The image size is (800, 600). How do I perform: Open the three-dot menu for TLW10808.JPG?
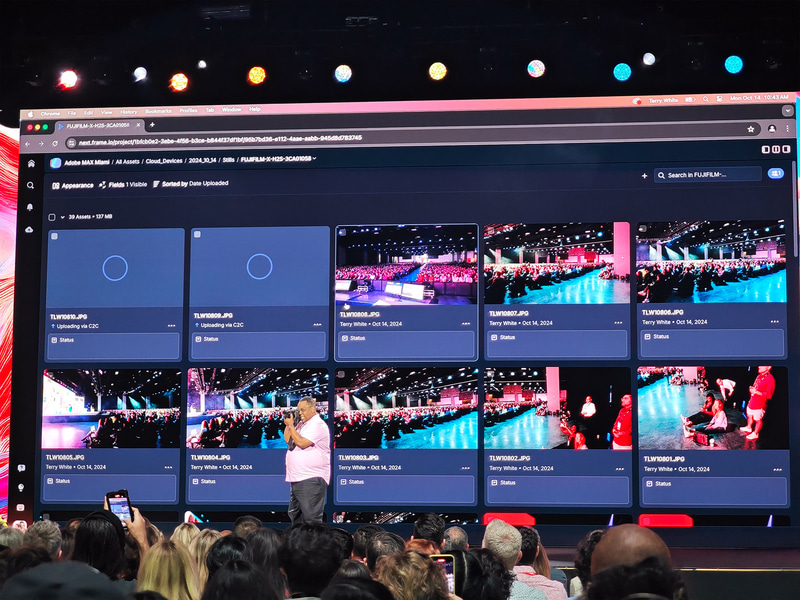tap(466, 323)
